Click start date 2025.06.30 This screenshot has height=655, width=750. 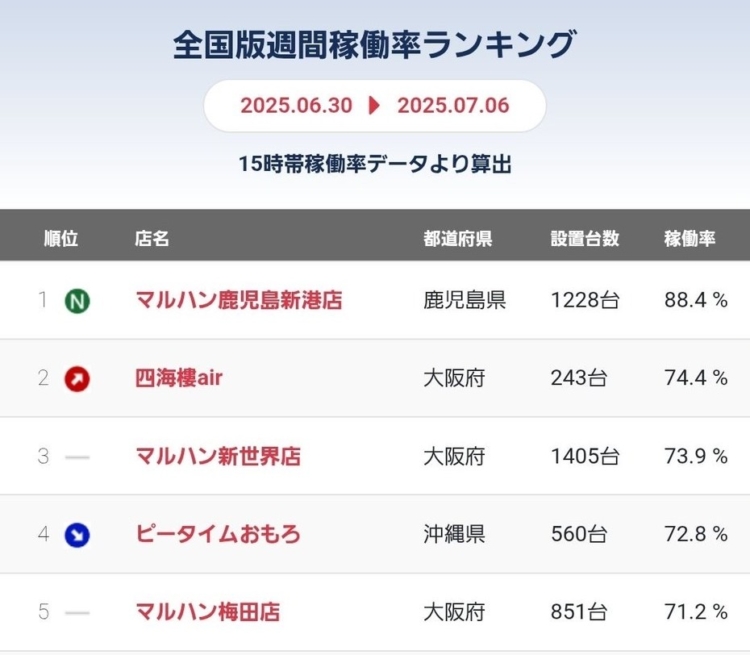(x=296, y=106)
